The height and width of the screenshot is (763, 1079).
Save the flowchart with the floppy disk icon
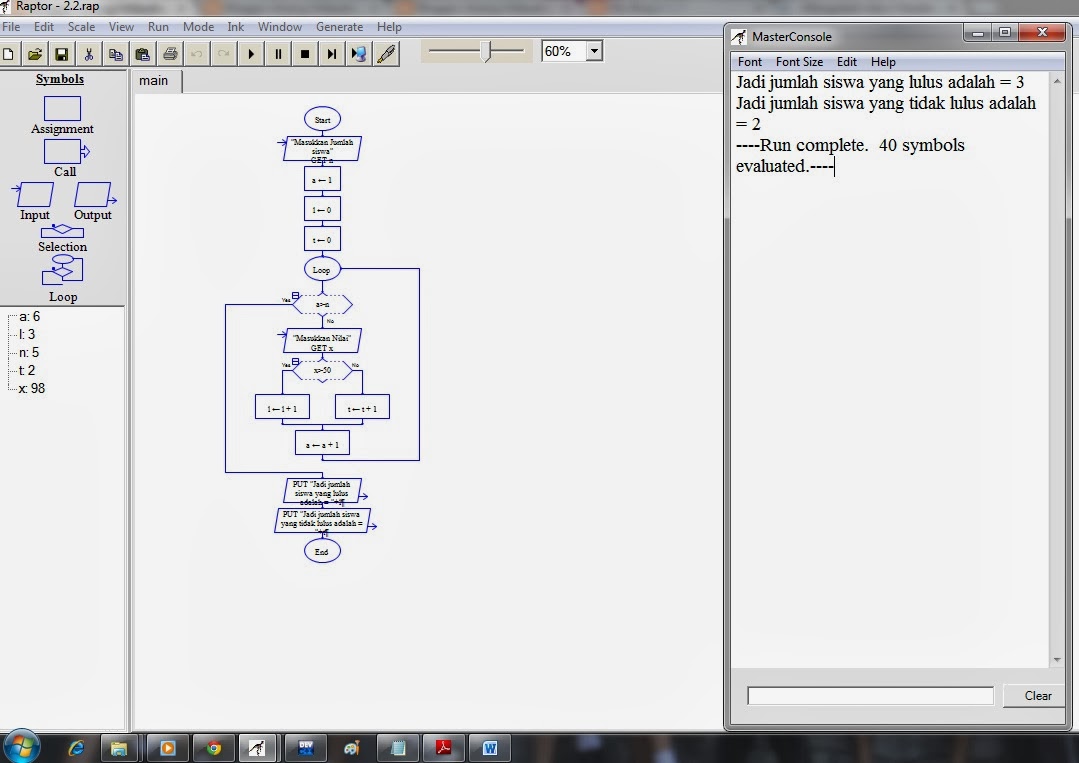pyautogui.click(x=62, y=54)
